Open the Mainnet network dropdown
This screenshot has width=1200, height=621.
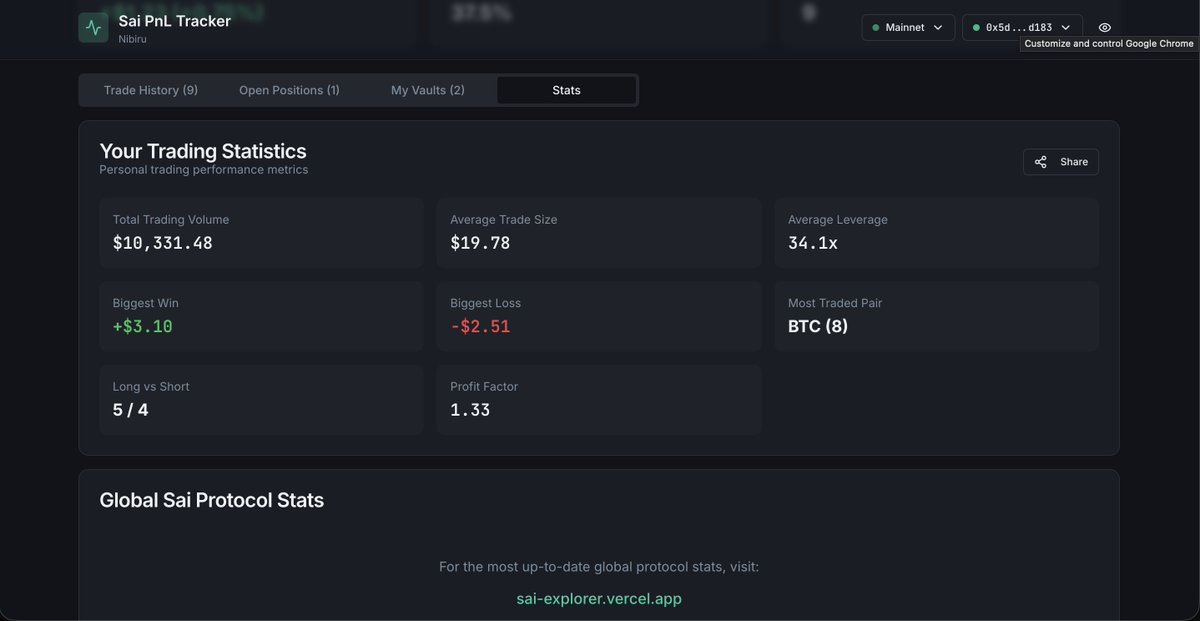pos(908,28)
